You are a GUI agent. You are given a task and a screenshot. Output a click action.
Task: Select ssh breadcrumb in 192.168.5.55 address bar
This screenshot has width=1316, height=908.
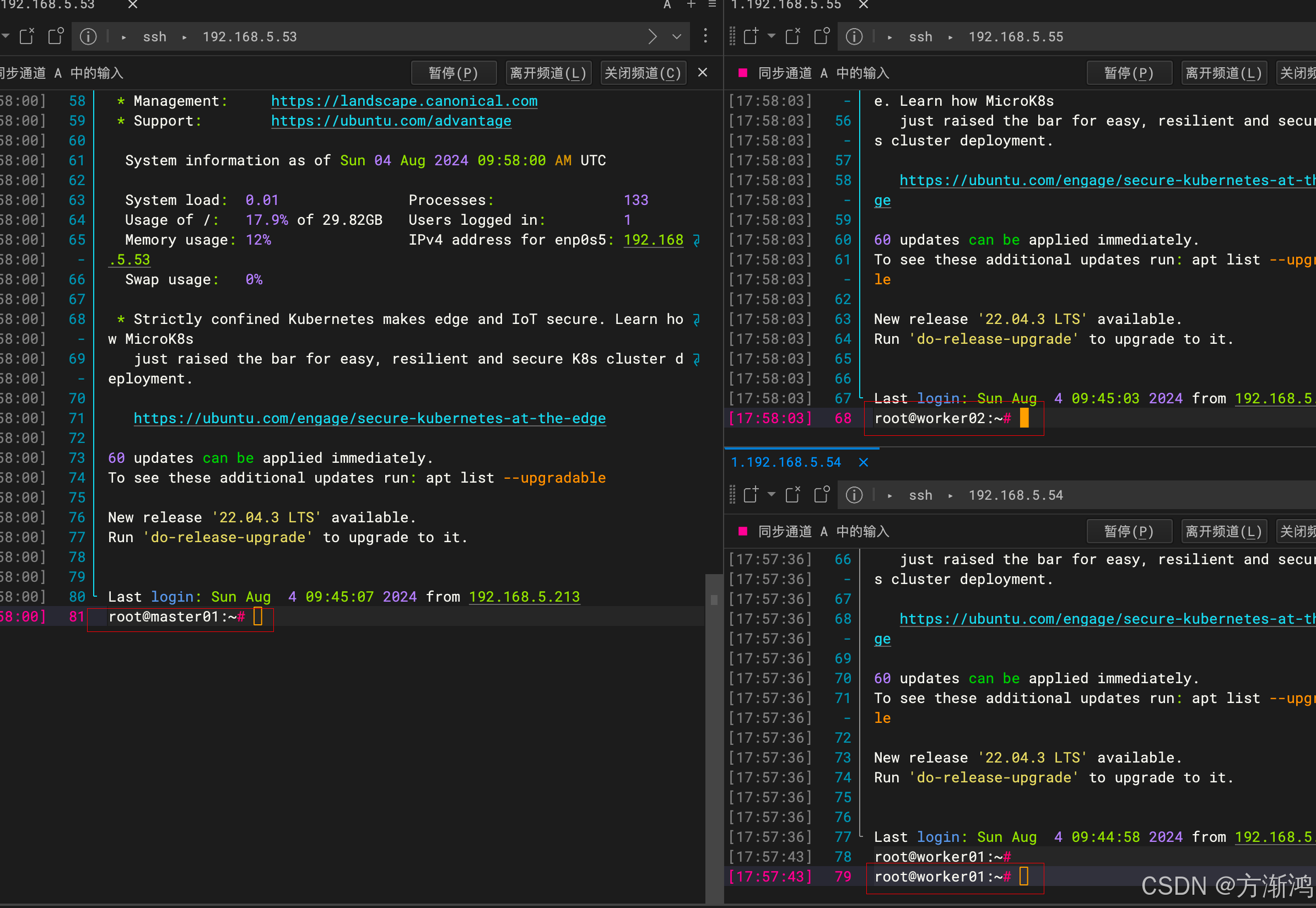click(x=920, y=37)
